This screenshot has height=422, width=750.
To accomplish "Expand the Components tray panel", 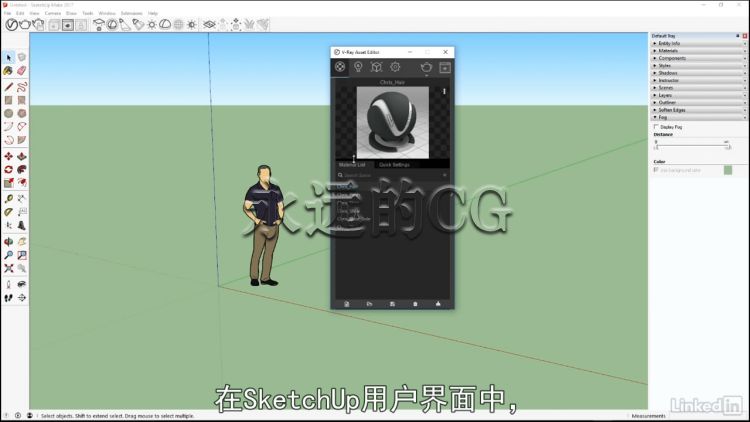I will point(698,58).
